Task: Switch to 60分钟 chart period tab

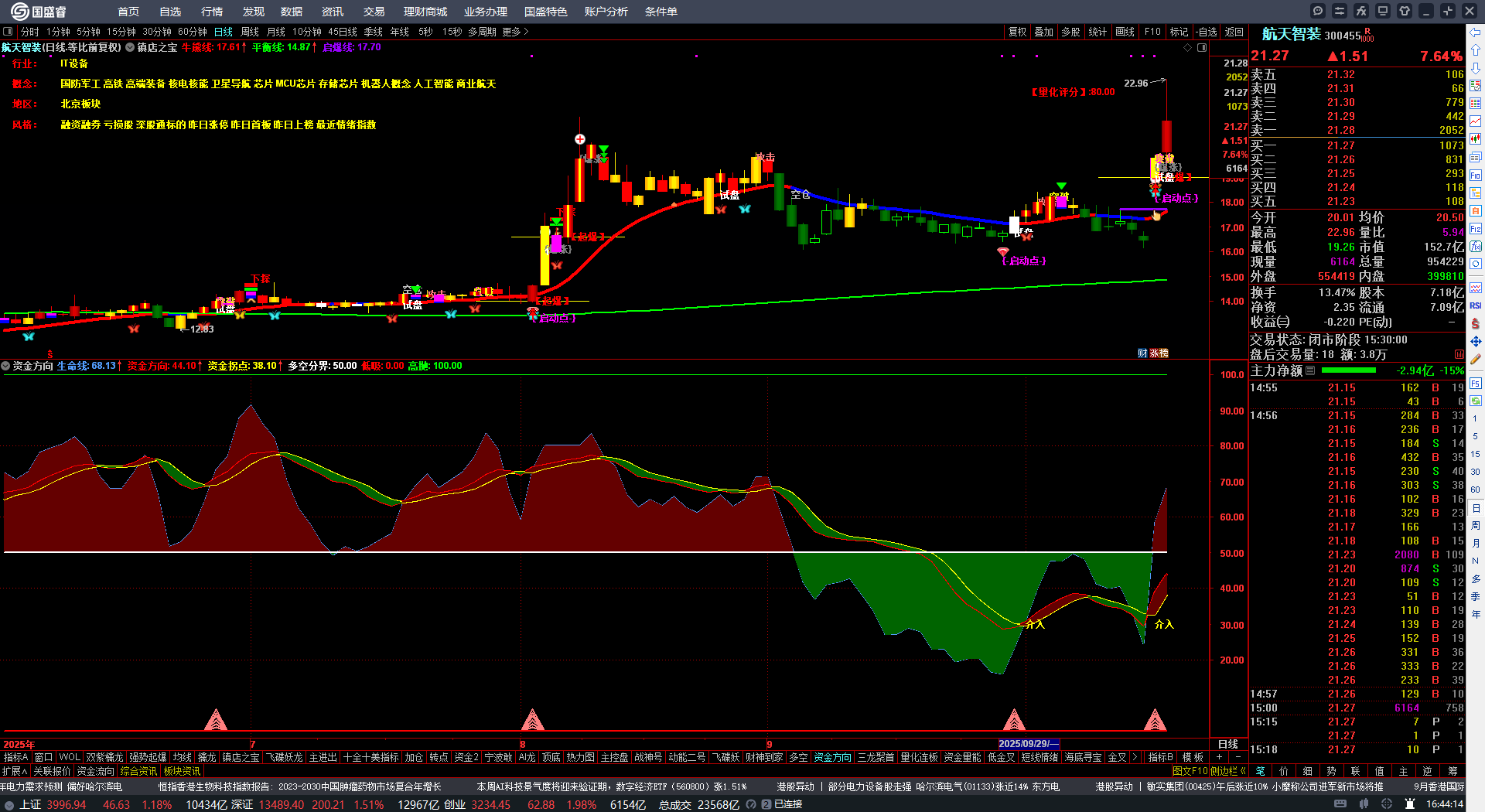Action: 193,32
